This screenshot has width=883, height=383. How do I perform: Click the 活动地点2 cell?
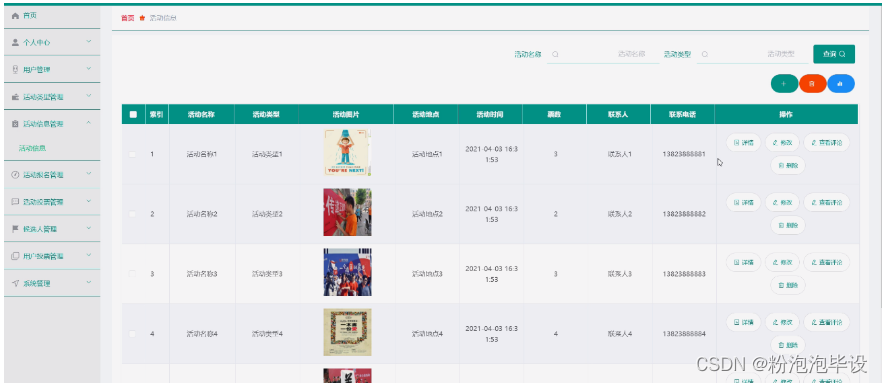coord(427,214)
